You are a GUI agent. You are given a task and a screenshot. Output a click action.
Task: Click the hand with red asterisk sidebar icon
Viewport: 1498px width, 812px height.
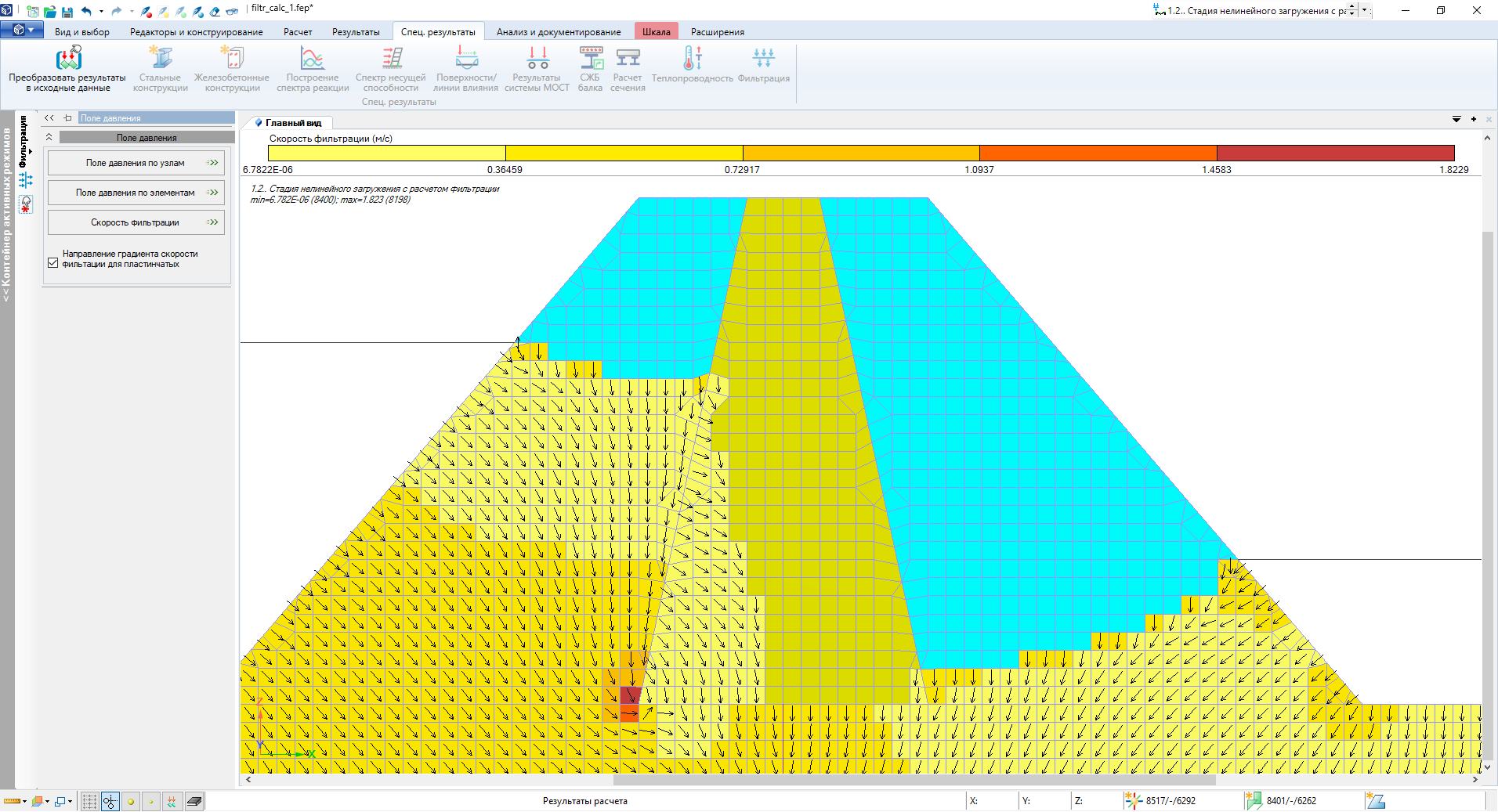(26, 204)
